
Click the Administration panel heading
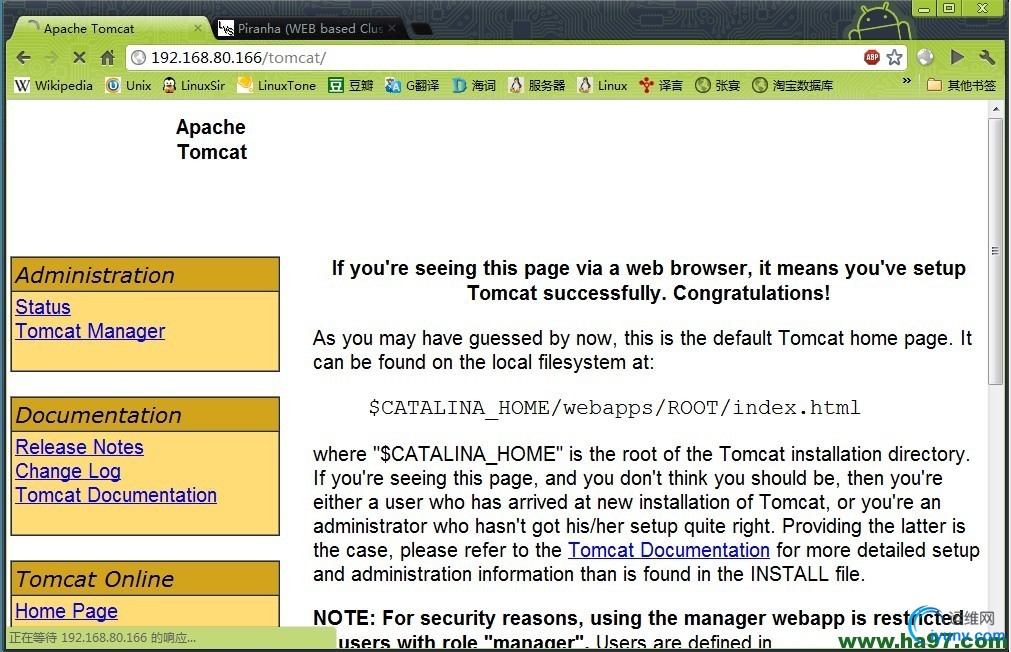[145, 275]
